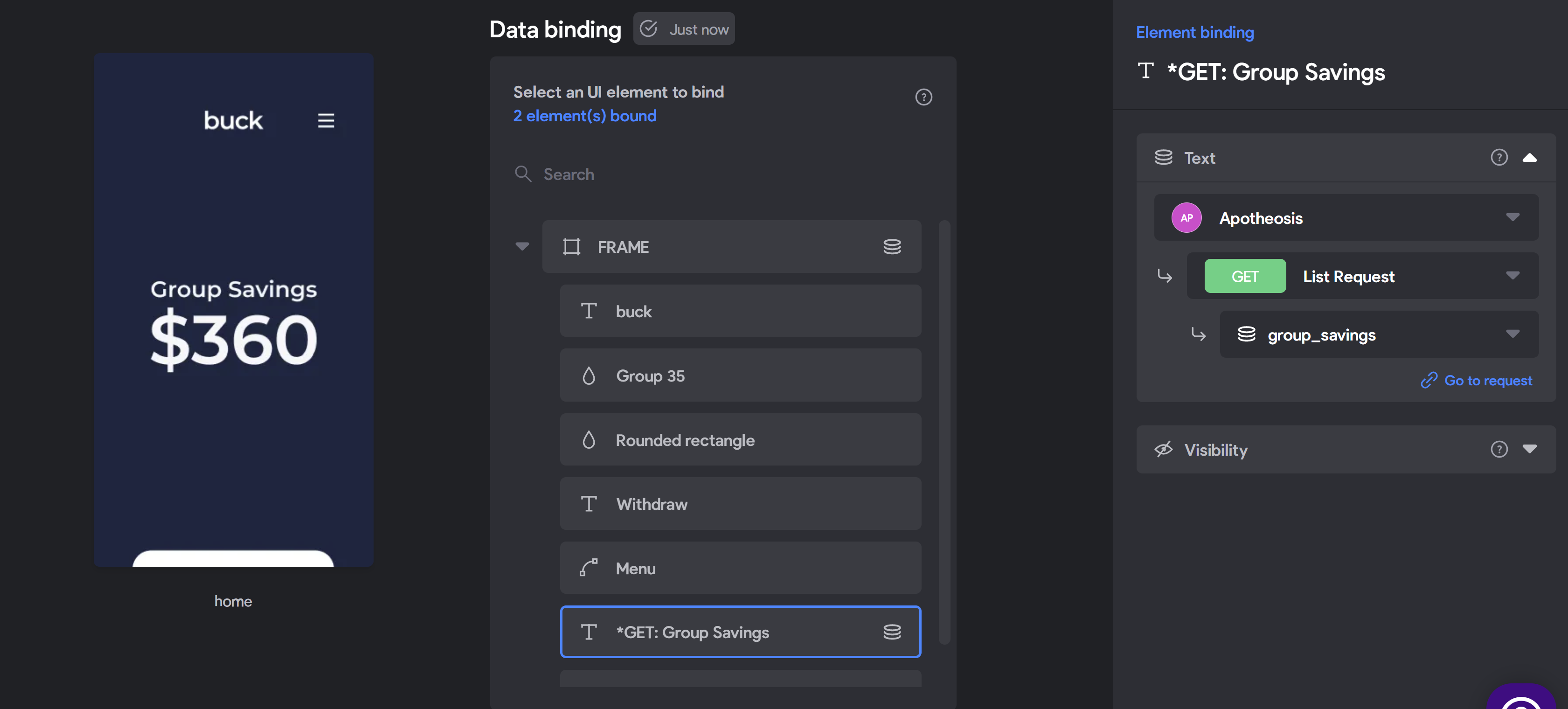Click the green GET method badge

(x=1245, y=276)
